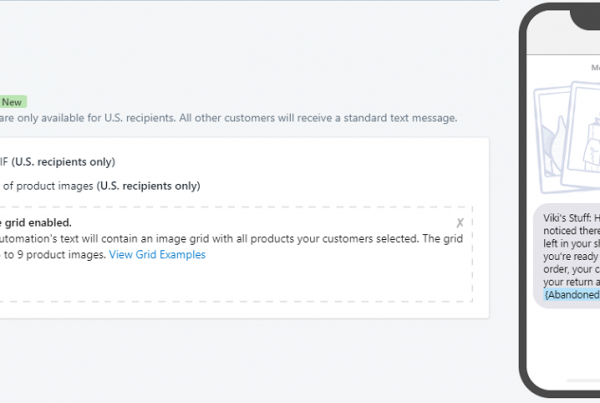Click the bold grid enabled heading
Image resolution: width=600 pixels, height=403 pixels.
coord(36,222)
